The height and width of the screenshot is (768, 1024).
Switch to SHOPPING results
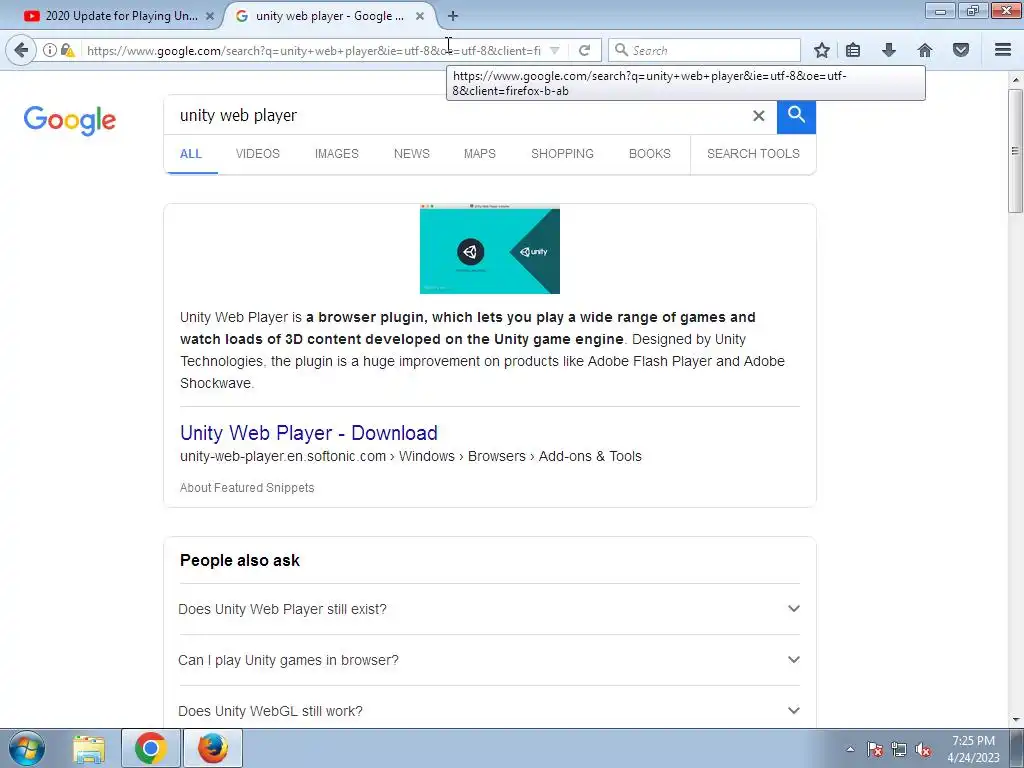coord(562,154)
